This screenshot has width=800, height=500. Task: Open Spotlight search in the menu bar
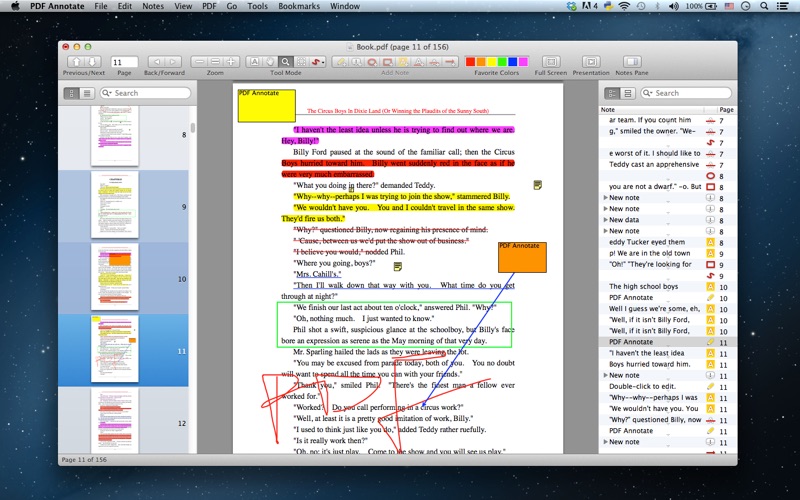point(764,6)
